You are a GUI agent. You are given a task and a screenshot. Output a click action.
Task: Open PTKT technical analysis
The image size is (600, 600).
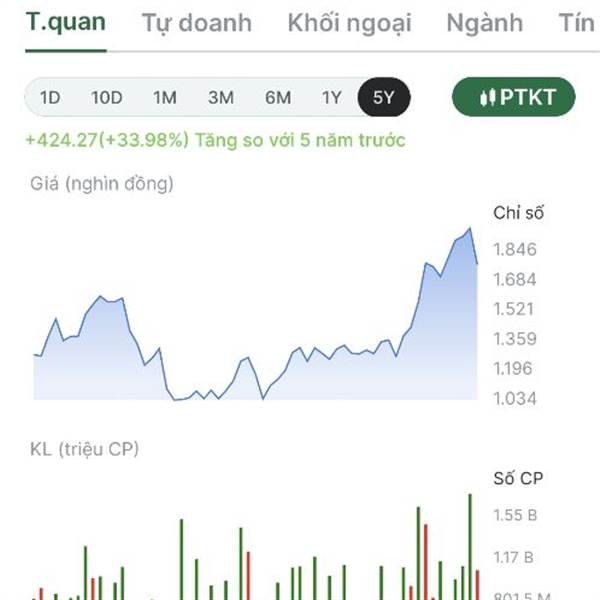[x=514, y=97]
